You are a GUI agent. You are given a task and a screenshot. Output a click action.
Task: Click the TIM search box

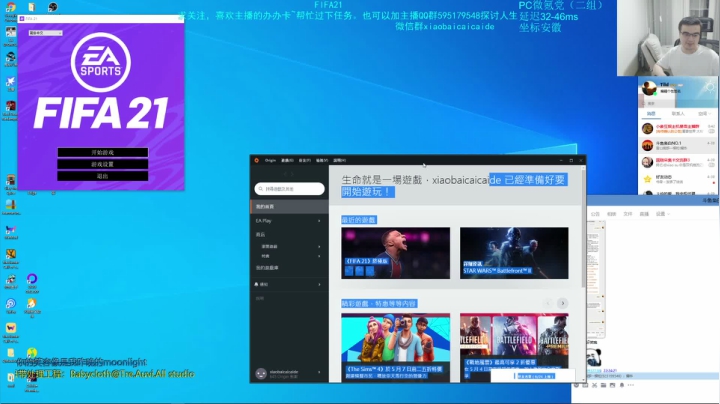pos(677,103)
